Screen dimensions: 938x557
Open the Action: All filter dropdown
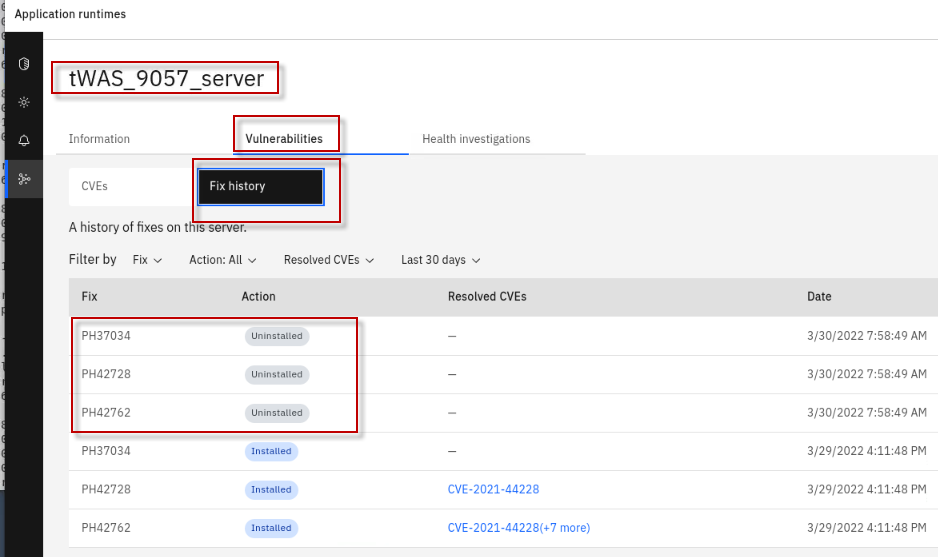[222, 260]
